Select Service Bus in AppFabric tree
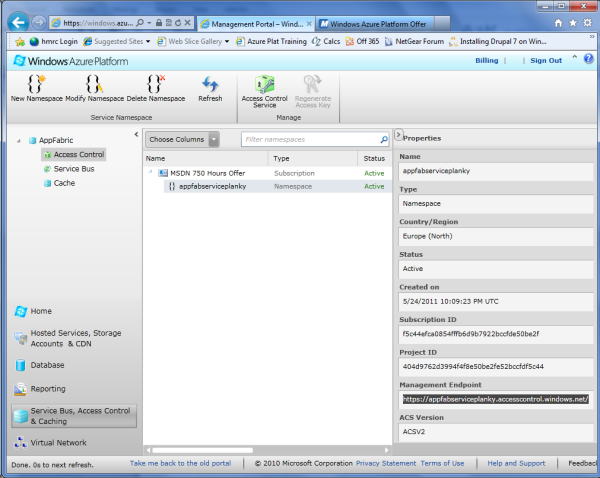600x478 pixels. point(69,169)
